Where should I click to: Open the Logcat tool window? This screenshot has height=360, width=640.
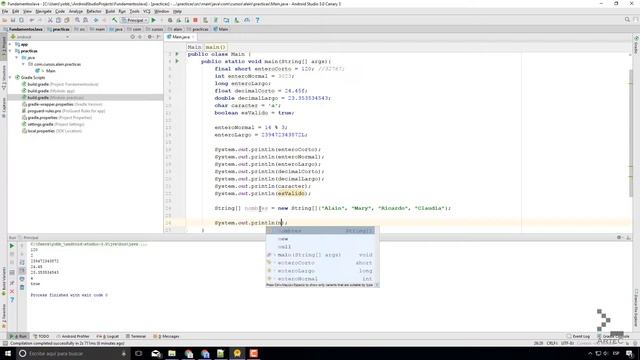108,336
